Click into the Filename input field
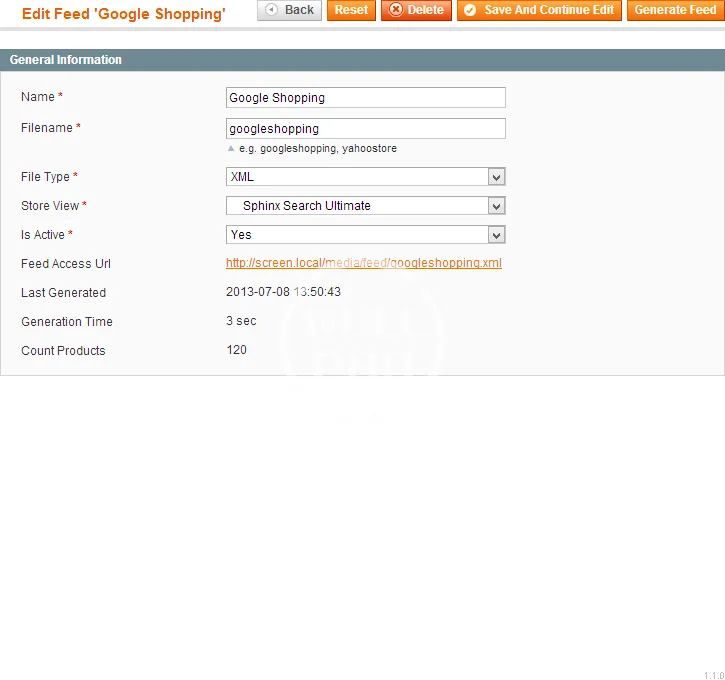The width and height of the screenshot is (725, 680). click(366, 129)
